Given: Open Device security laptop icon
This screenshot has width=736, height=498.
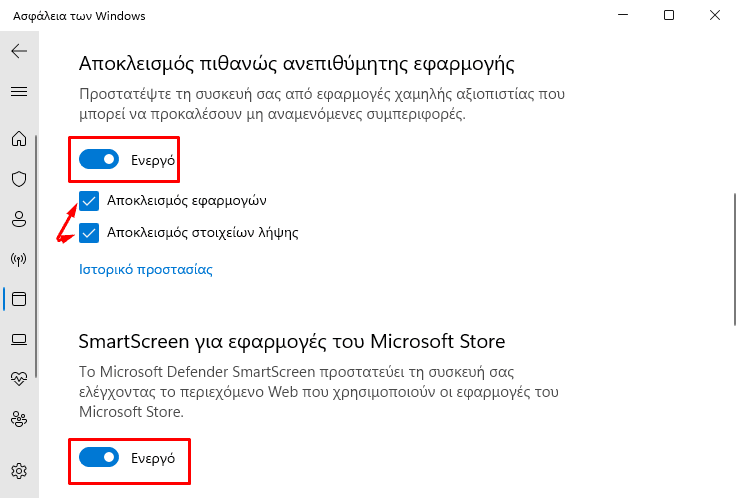Looking at the screenshot, I should click(19, 339).
